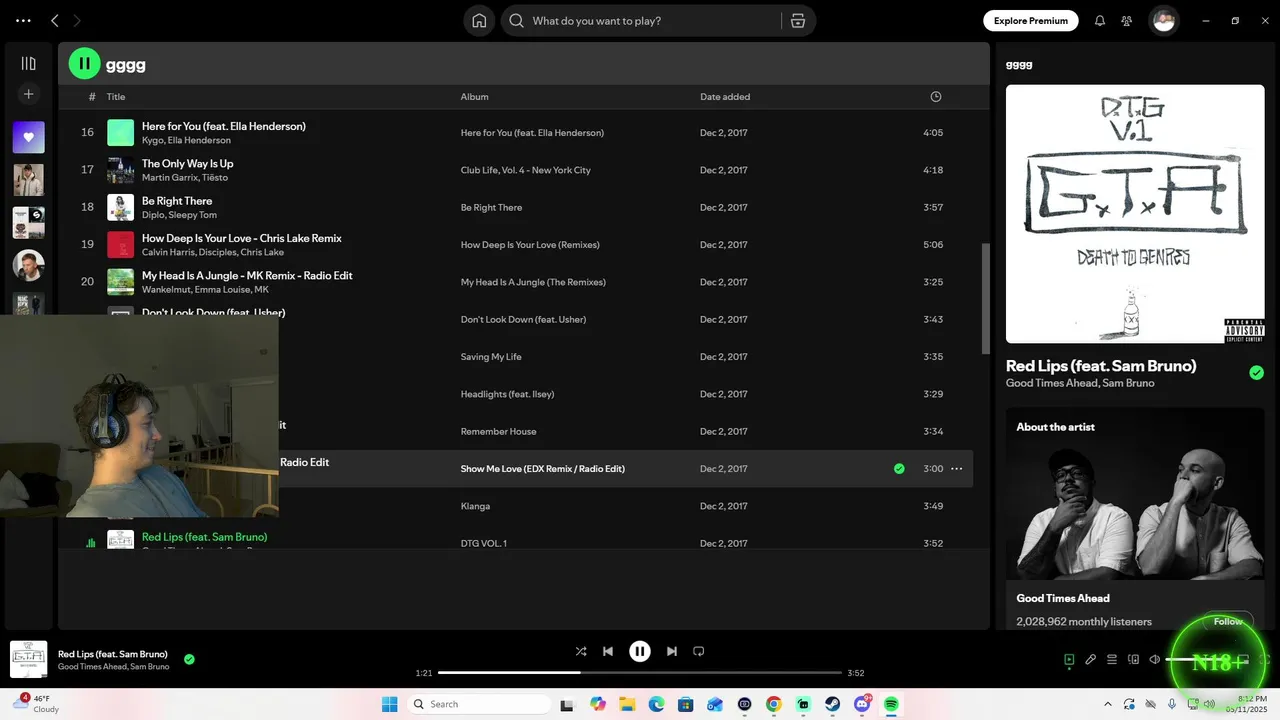Open Discord from taskbar
Viewport: 1280px width, 720px height.
point(862,704)
